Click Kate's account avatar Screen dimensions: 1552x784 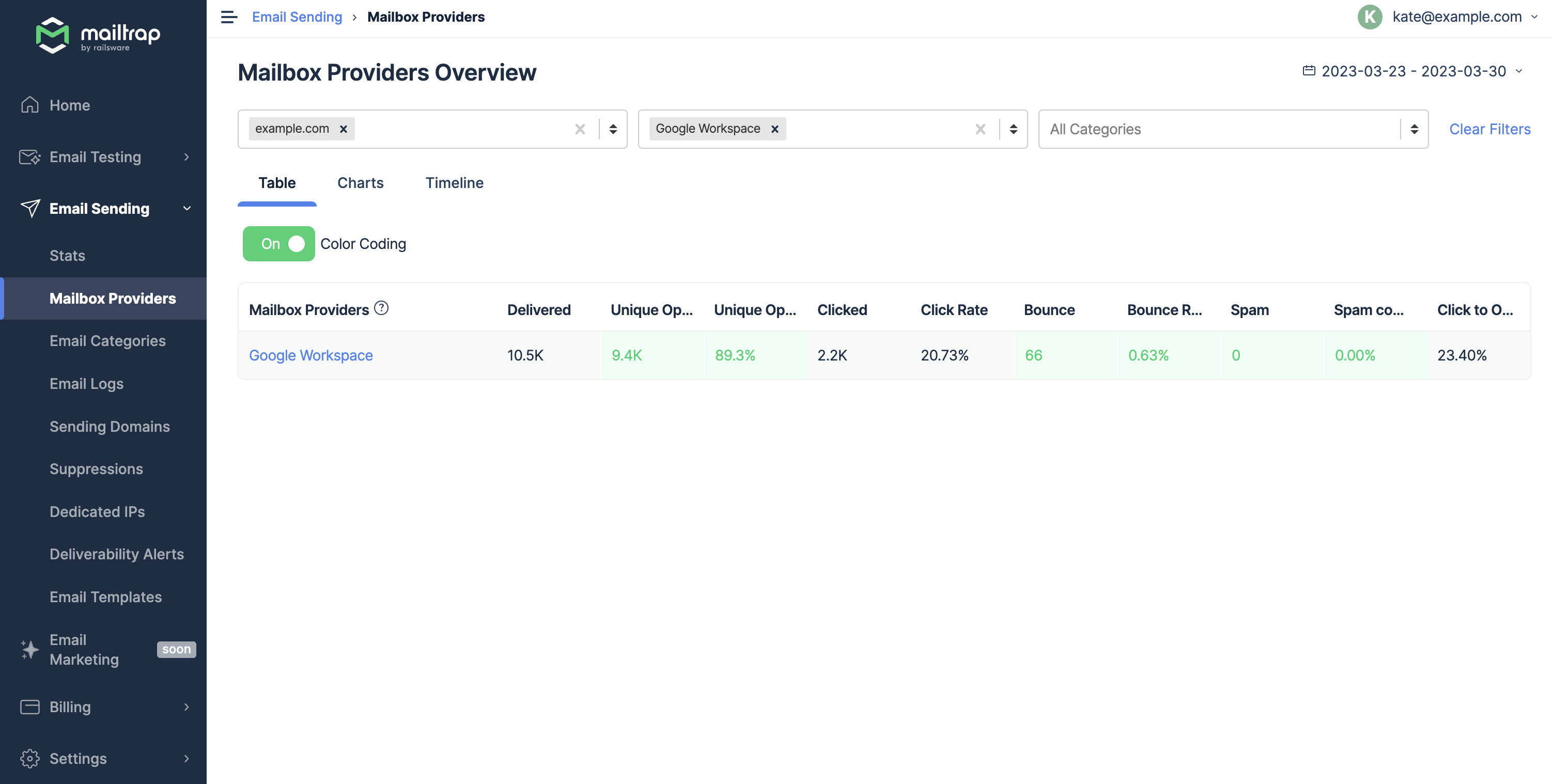click(1370, 17)
